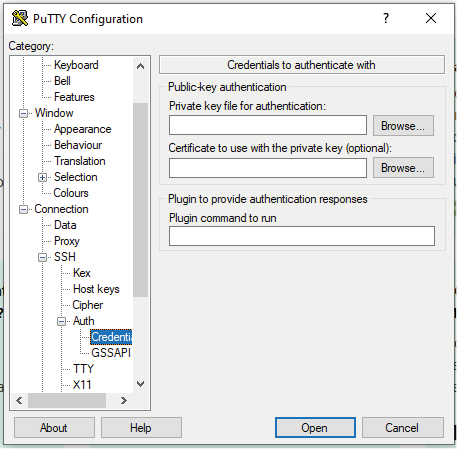
Task: Open the session with the Open button
Action: tap(315, 428)
